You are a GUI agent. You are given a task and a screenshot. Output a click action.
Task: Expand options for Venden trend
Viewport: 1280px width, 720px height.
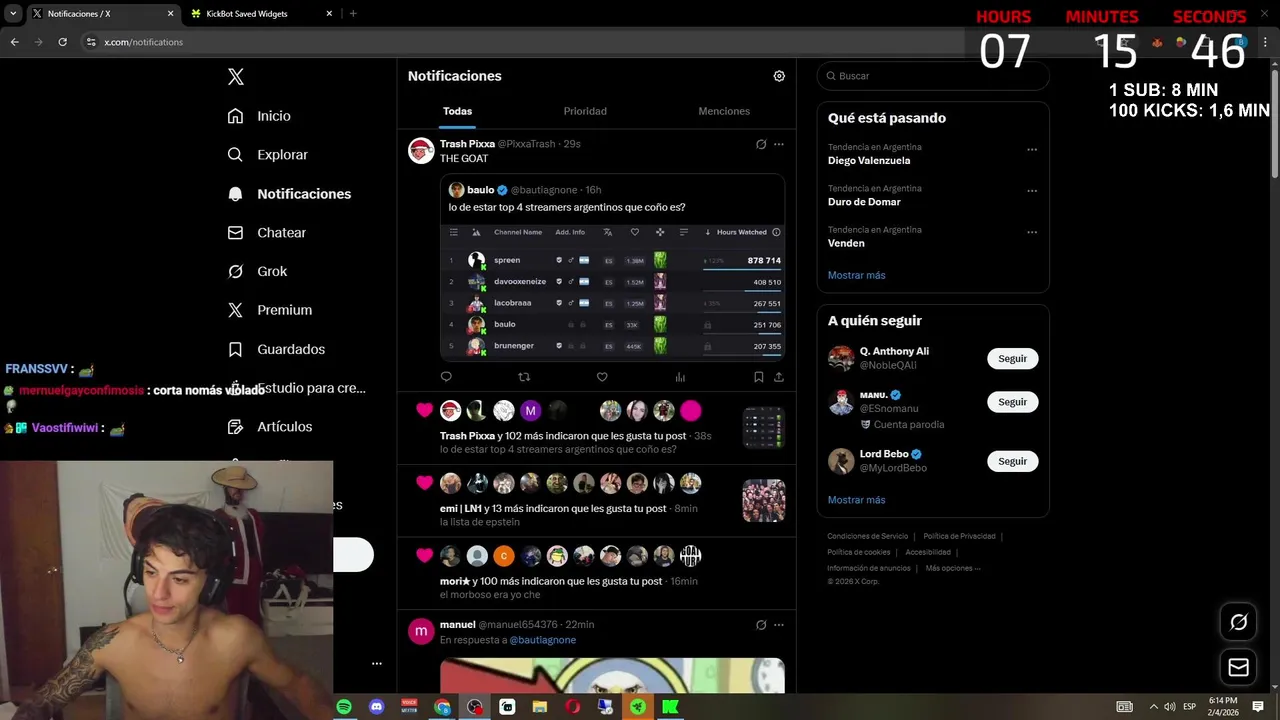click(1032, 232)
